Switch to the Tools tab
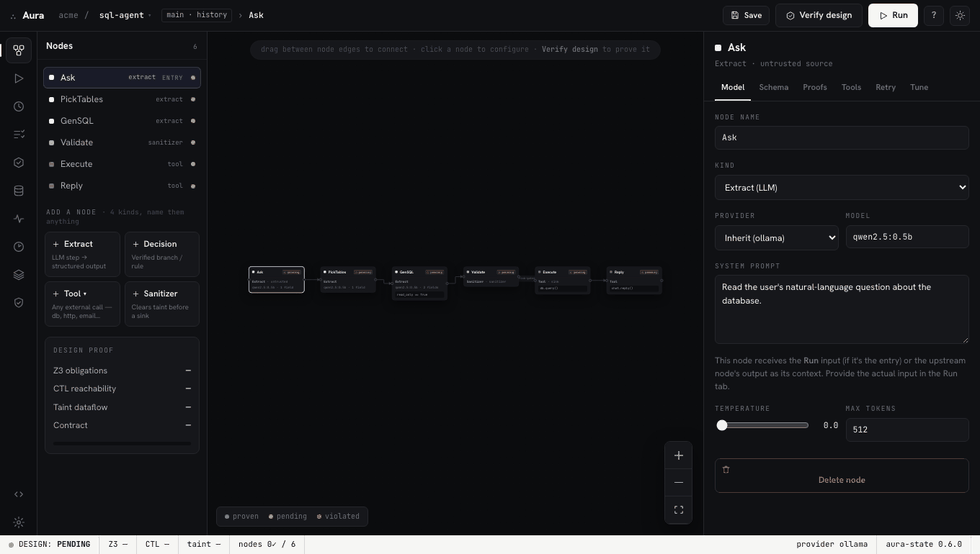Viewport: 980px width, 554px height. point(851,88)
